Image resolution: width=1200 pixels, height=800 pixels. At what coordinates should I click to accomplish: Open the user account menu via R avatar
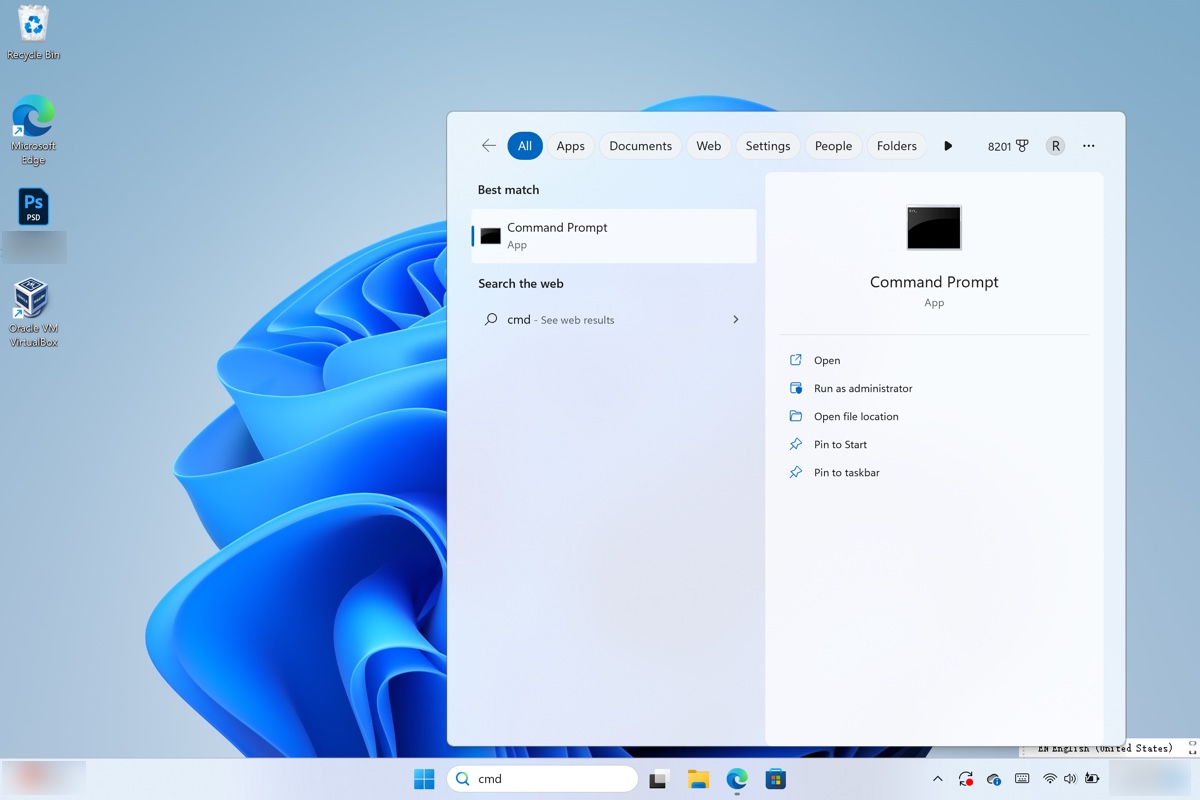pyautogui.click(x=1055, y=145)
